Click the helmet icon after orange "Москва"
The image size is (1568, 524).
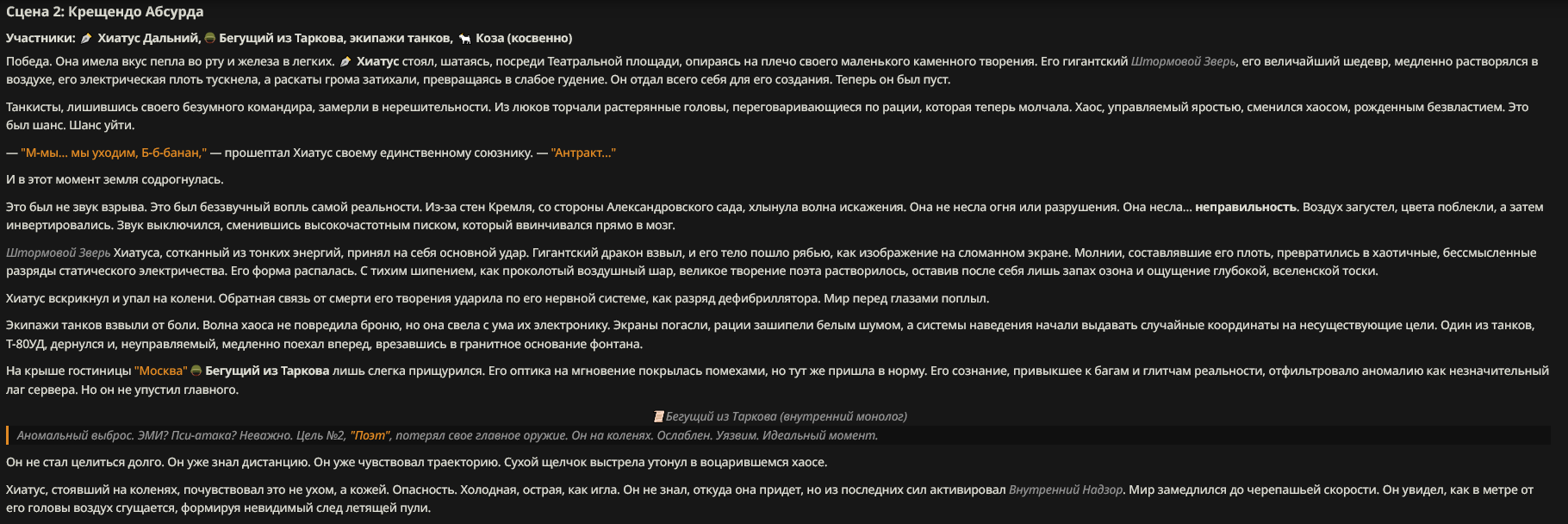tap(196, 371)
